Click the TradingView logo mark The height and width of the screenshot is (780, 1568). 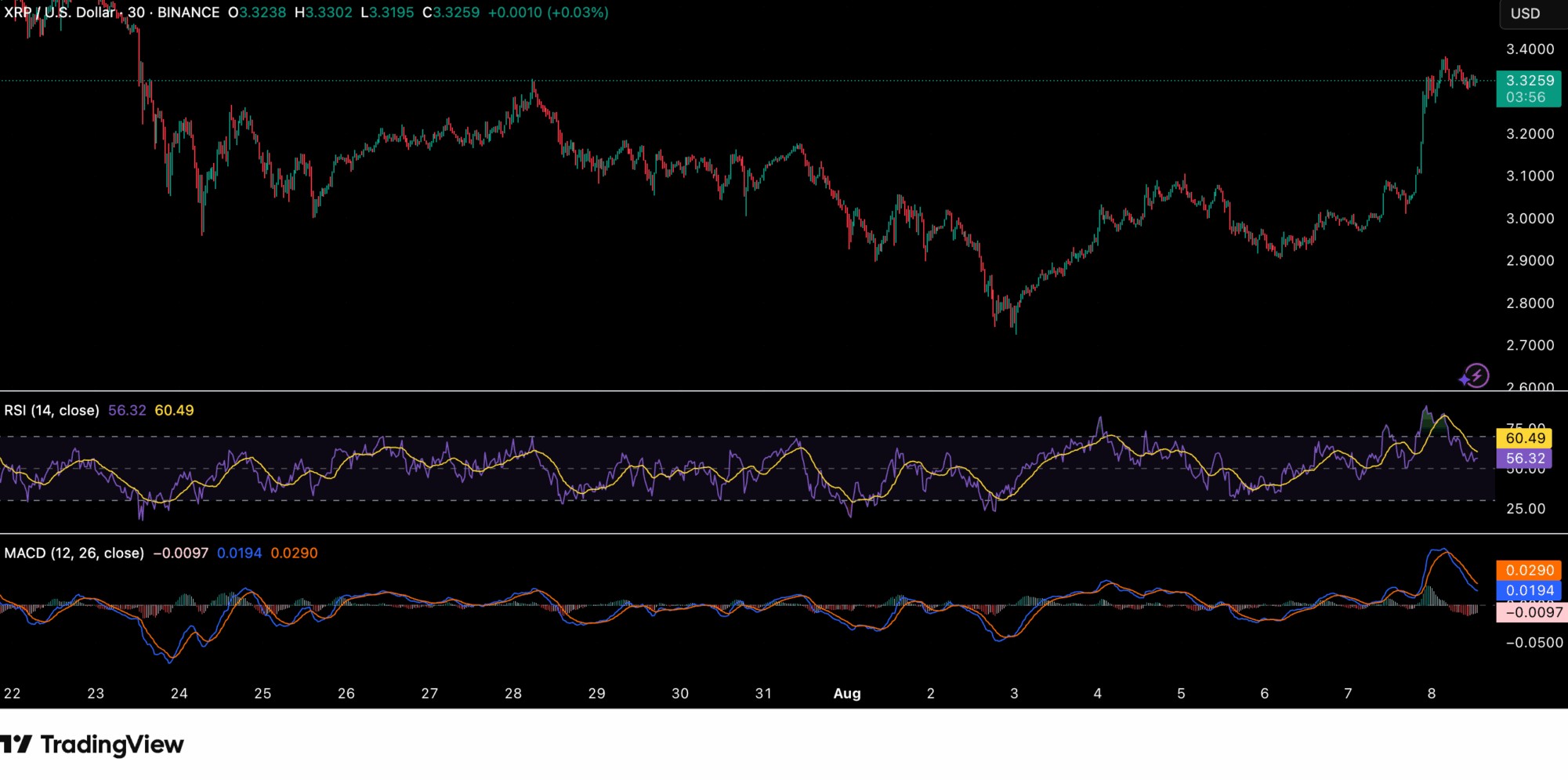(16, 744)
